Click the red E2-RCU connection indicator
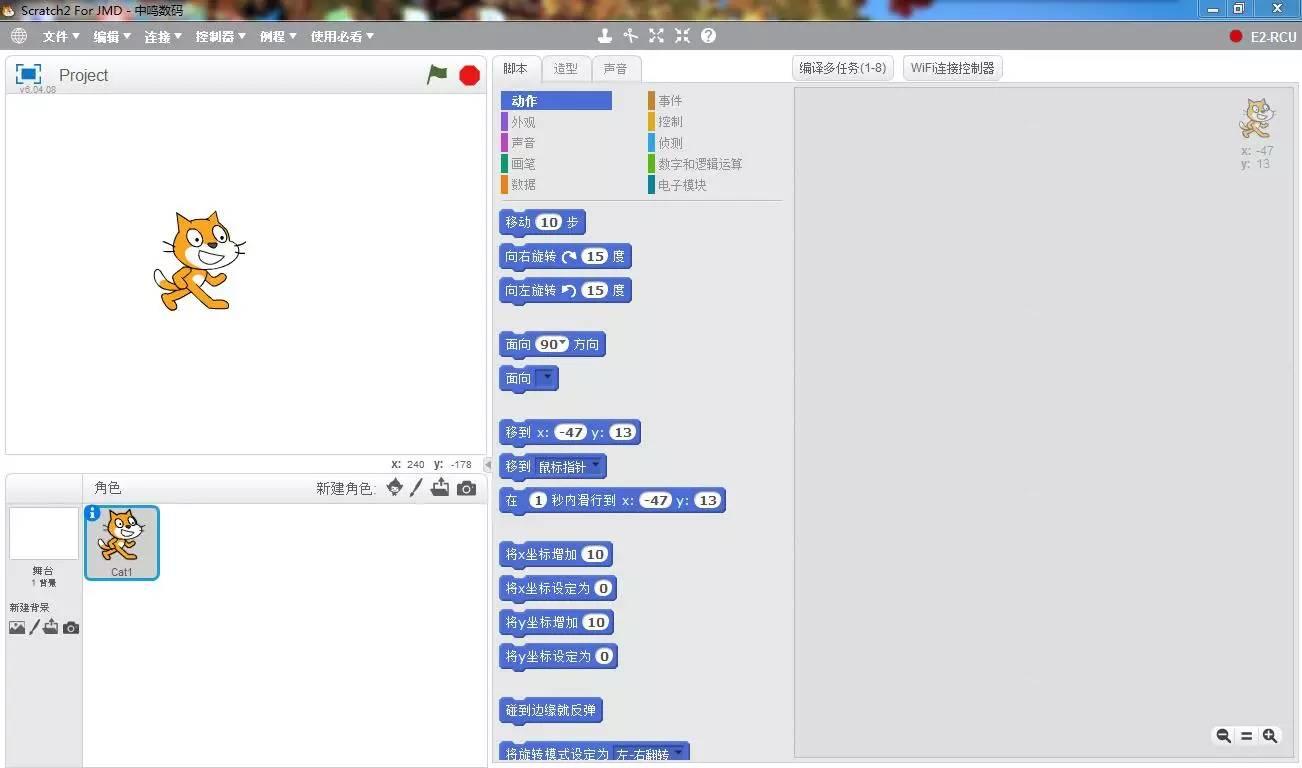 (x=1236, y=36)
